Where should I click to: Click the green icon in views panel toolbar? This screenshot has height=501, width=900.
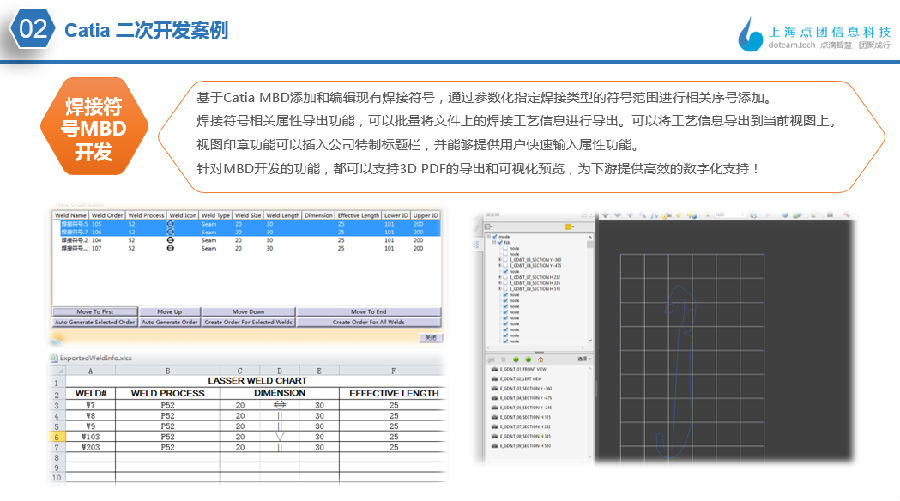pos(515,357)
